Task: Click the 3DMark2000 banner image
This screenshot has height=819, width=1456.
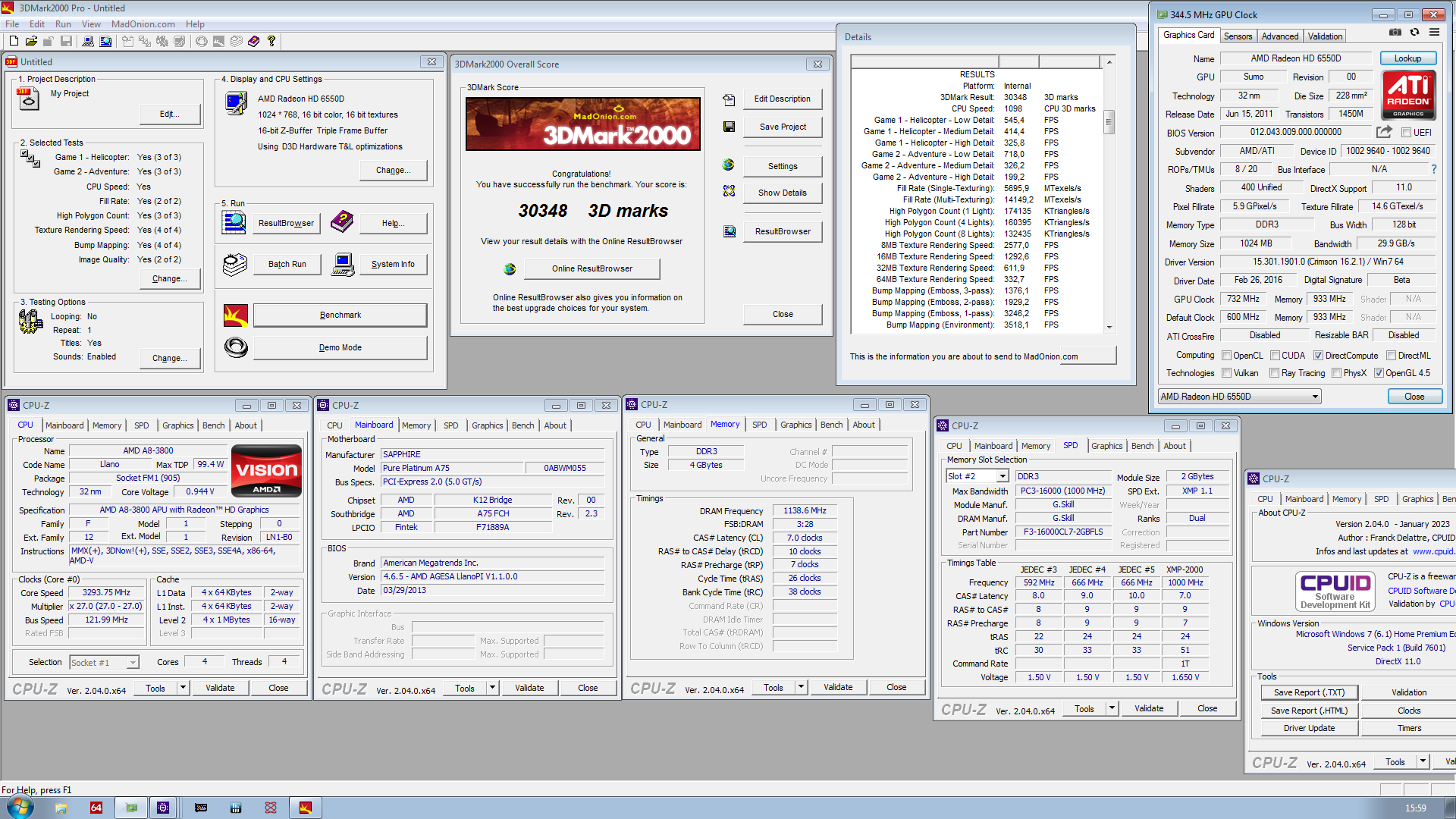Action: click(x=582, y=124)
